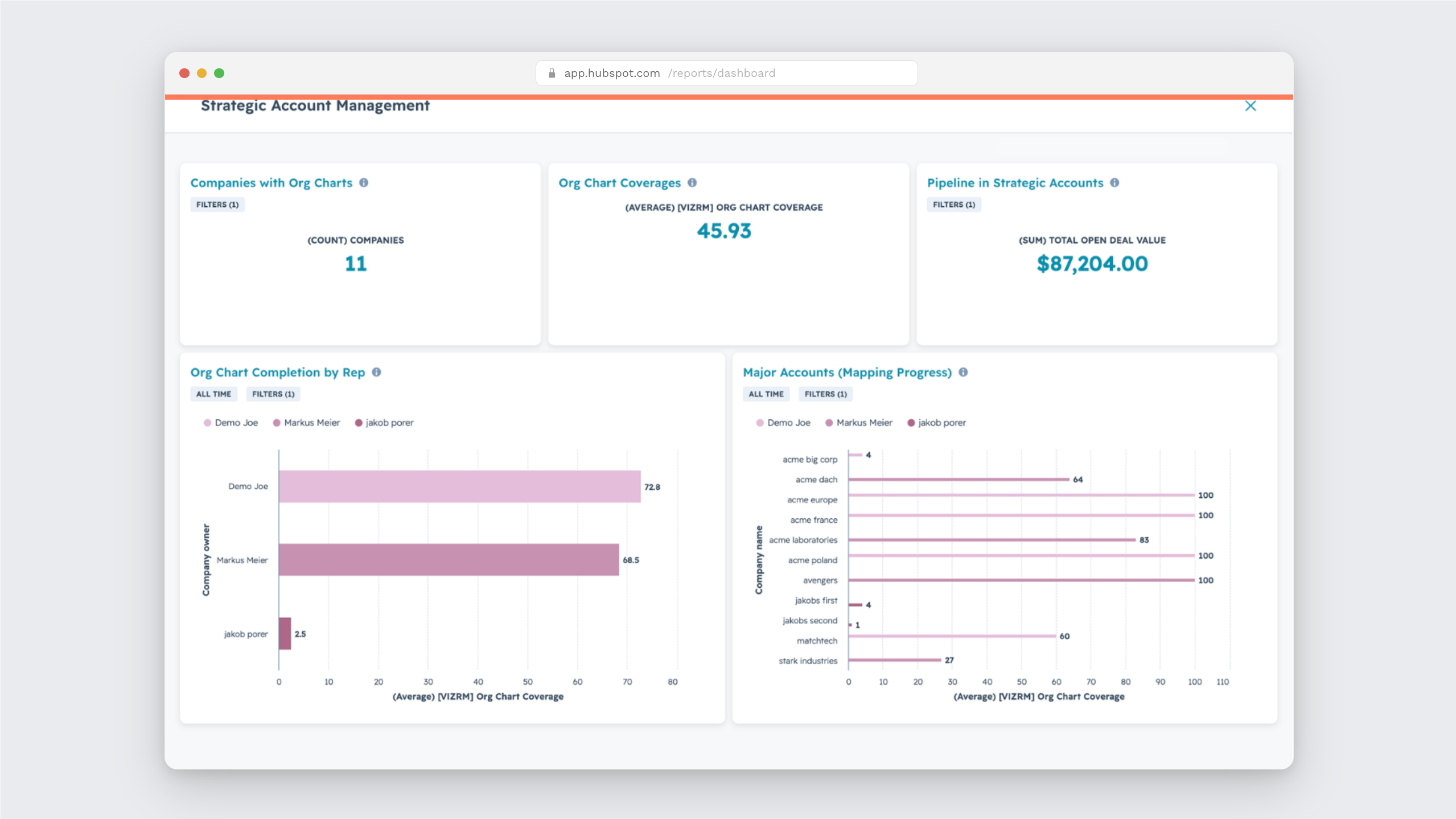Toggle Demo Joe legend in Major Accounts chart

[783, 423]
